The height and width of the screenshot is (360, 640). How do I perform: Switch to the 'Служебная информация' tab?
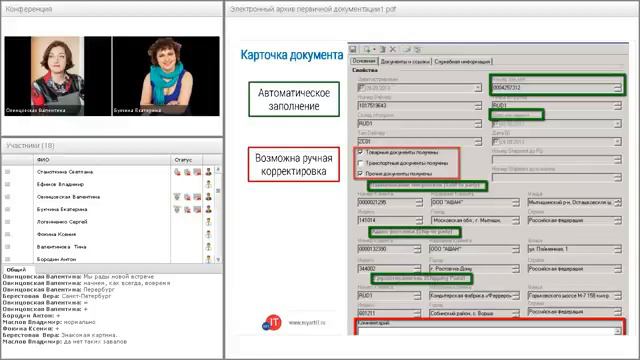(x=462, y=62)
